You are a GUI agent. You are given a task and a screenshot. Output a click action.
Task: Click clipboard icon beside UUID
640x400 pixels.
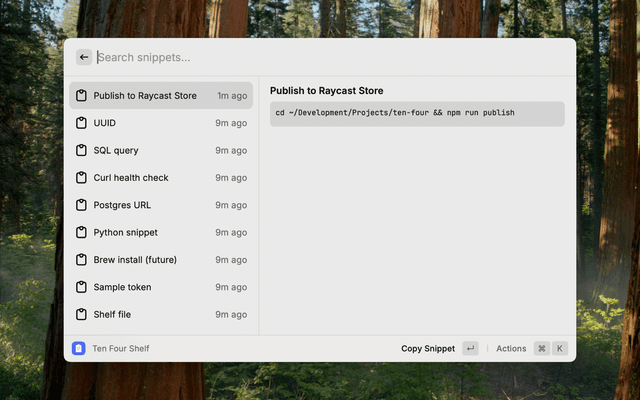(x=81, y=123)
